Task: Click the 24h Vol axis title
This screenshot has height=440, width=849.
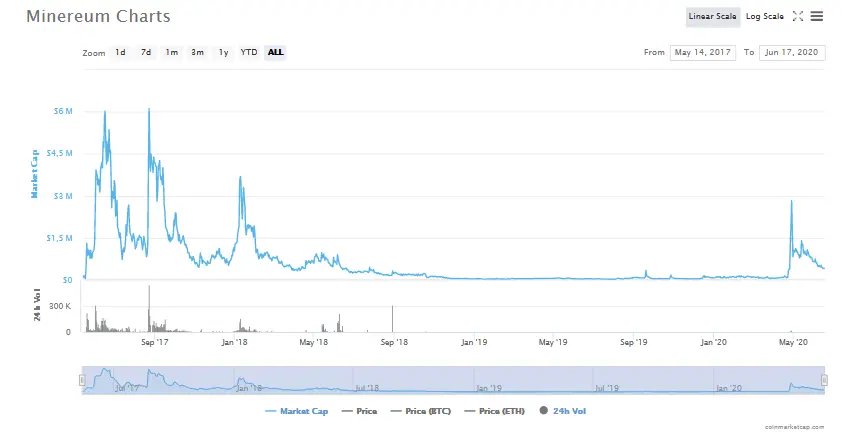Action: (37, 305)
